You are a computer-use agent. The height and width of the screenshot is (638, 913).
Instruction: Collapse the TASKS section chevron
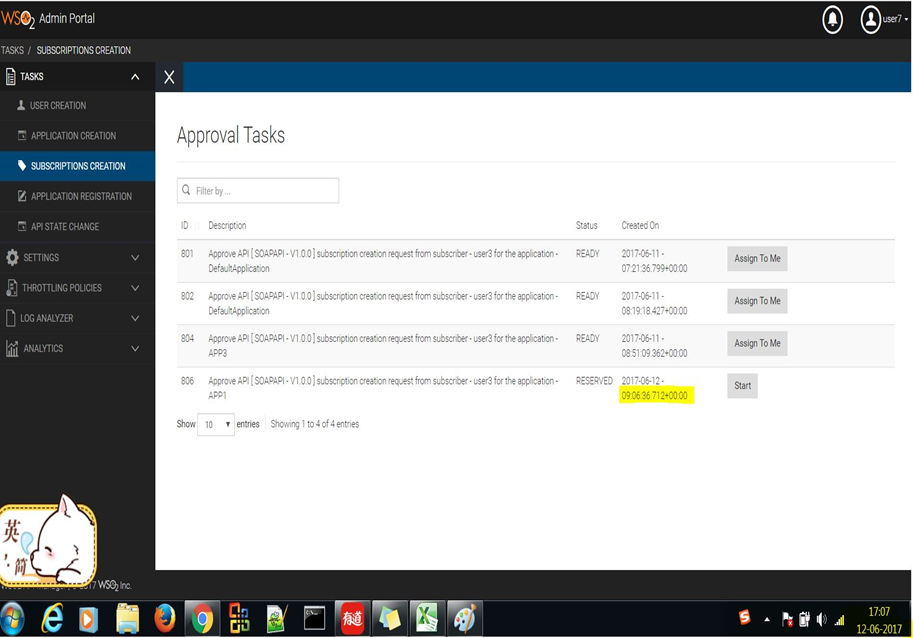click(x=136, y=75)
